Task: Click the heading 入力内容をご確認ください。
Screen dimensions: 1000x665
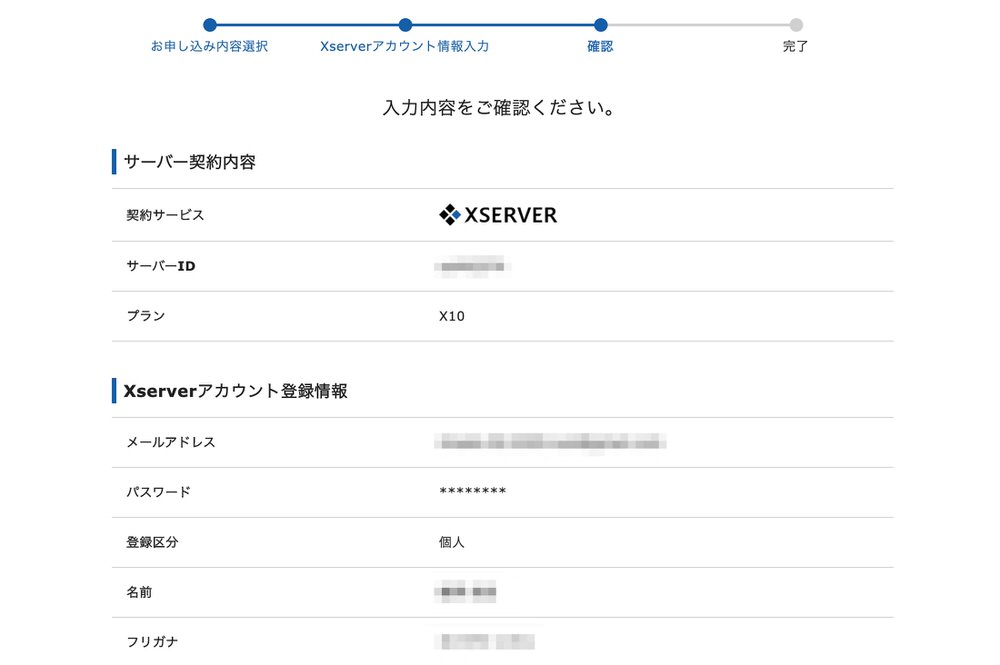Action: tap(499, 108)
